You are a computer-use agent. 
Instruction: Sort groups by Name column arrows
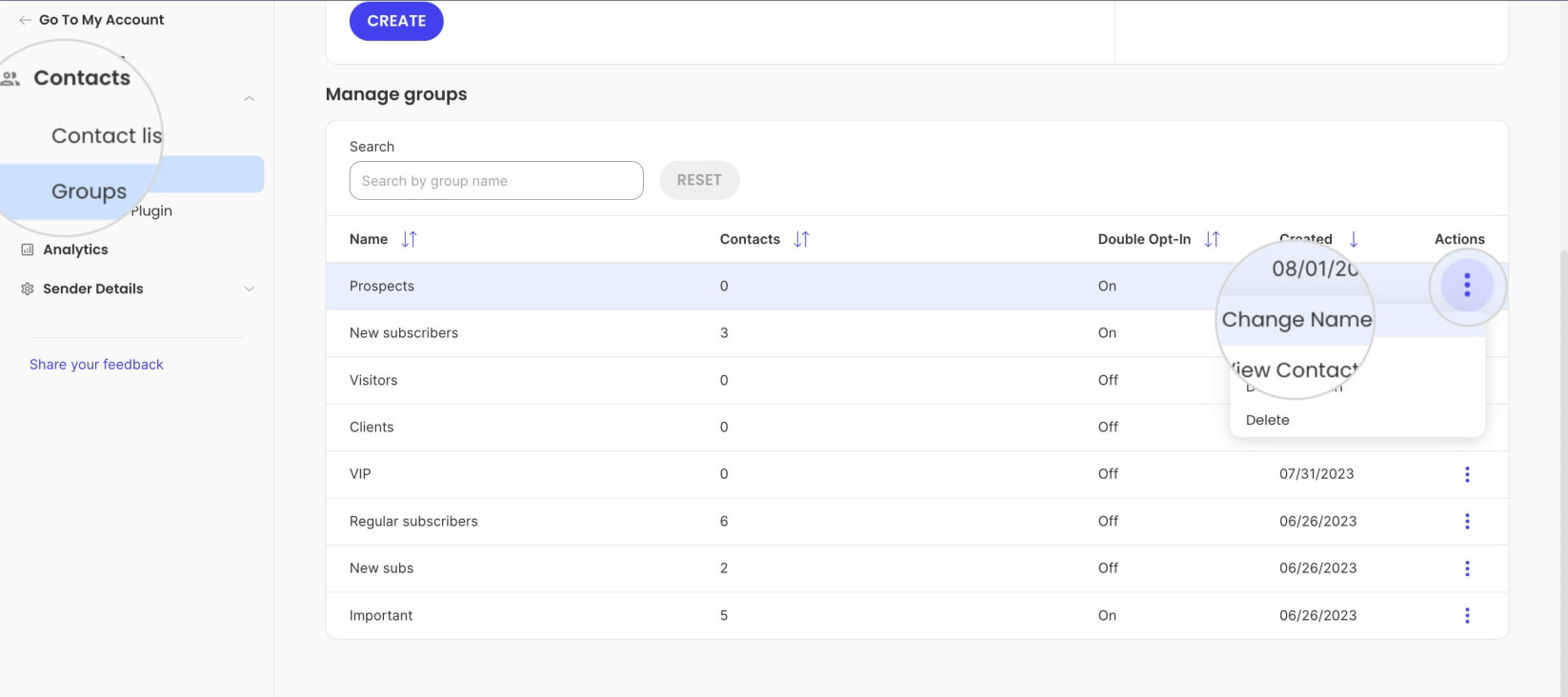pyautogui.click(x=409, y=239)
